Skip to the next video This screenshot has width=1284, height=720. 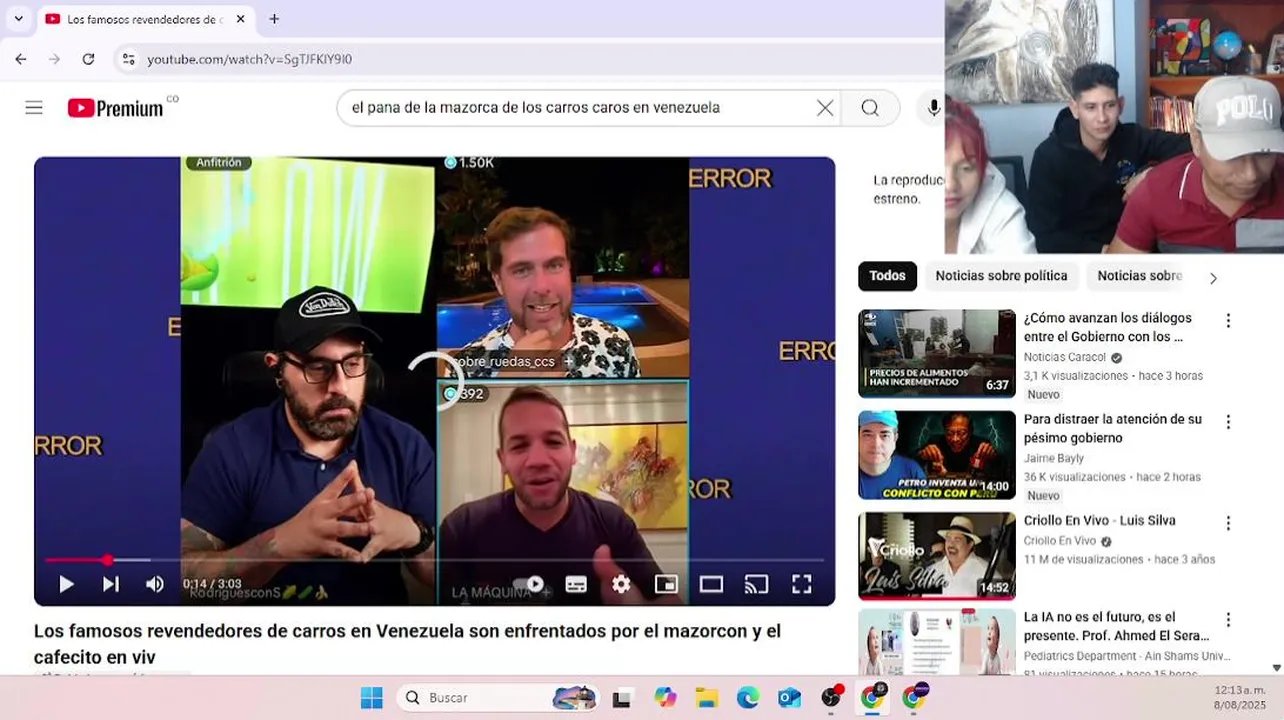click(x=111, y=584)
